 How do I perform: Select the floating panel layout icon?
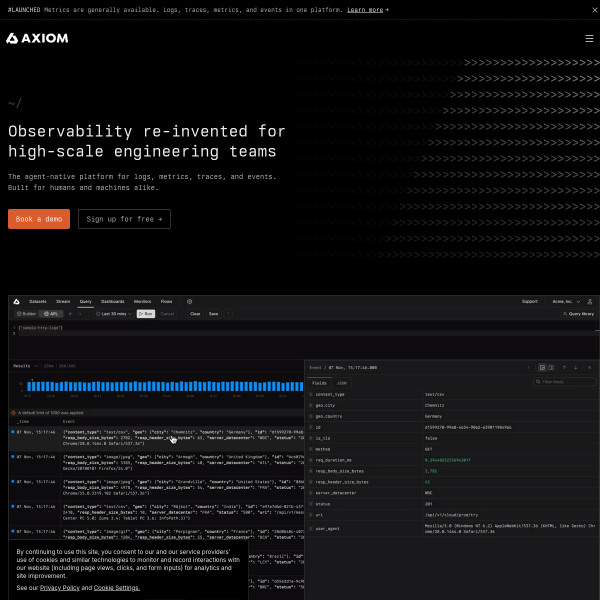tap(542, 367)
